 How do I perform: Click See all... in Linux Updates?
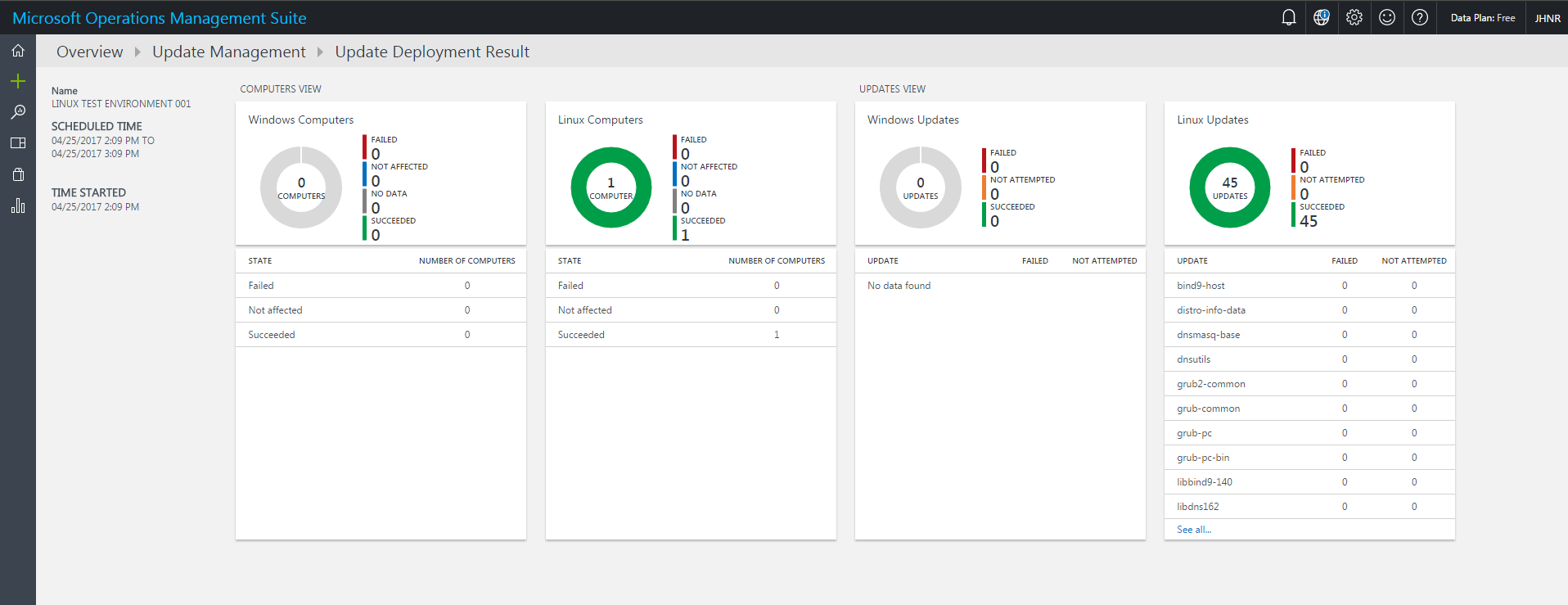point(1194,530)
